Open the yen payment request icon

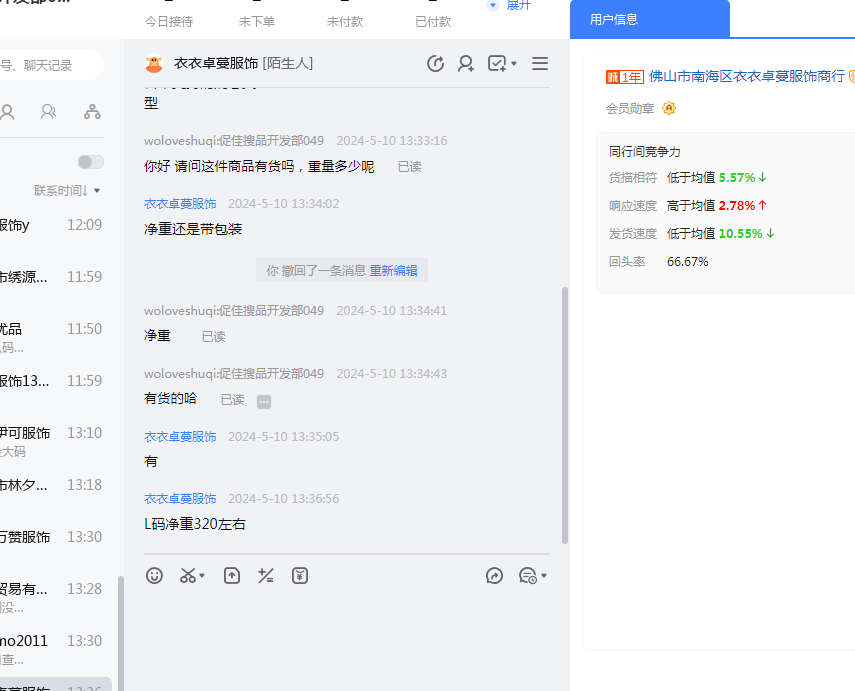(300, 575)
